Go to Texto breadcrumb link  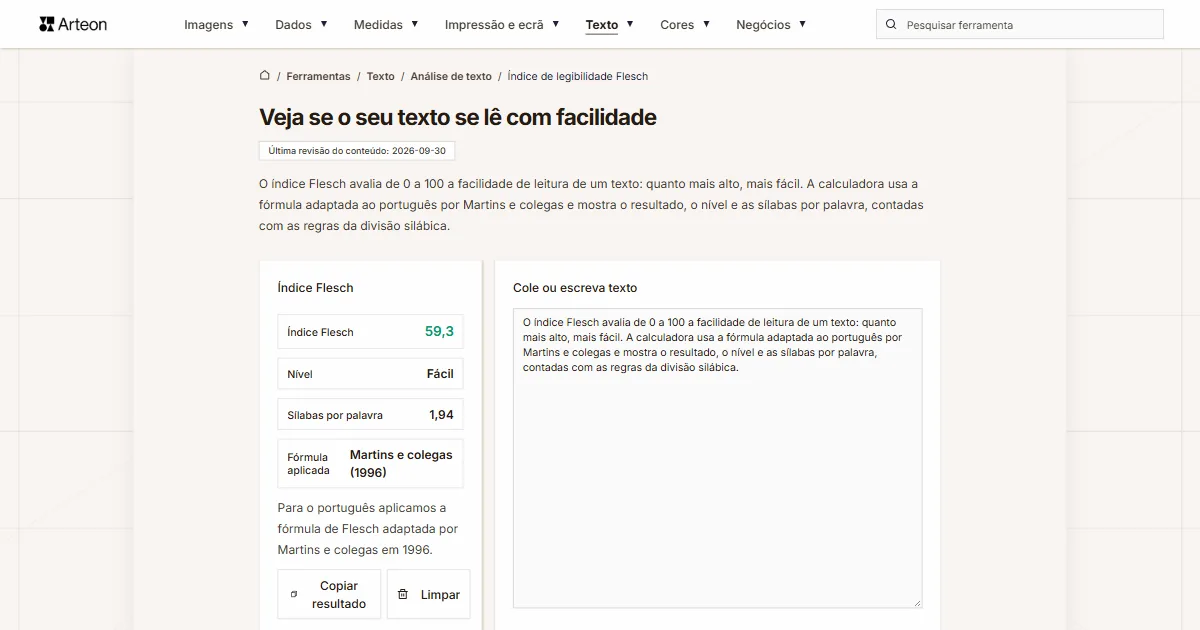pos(380,76)
